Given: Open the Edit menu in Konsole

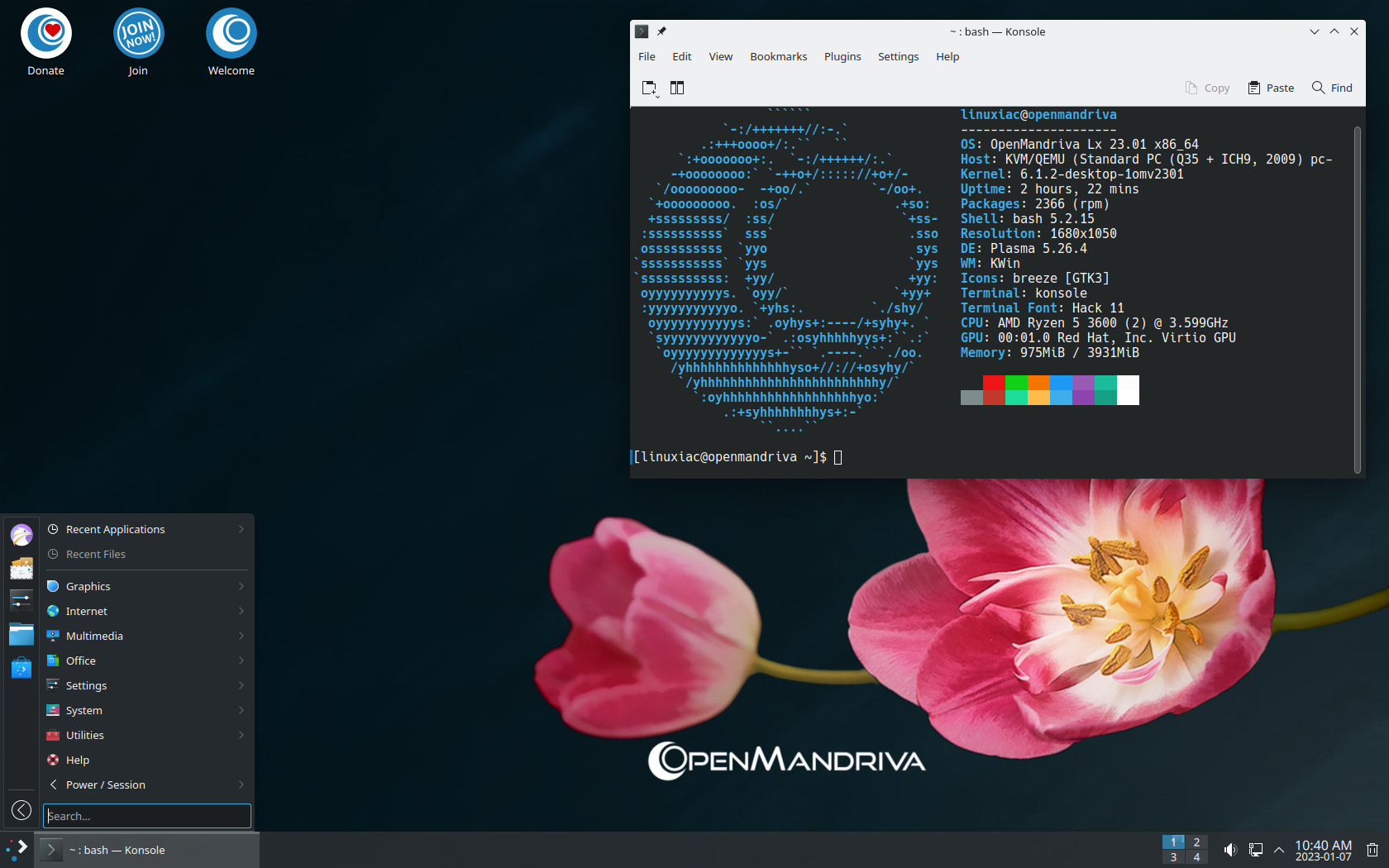Looking at the screenshot, I should tap(682, 56).
